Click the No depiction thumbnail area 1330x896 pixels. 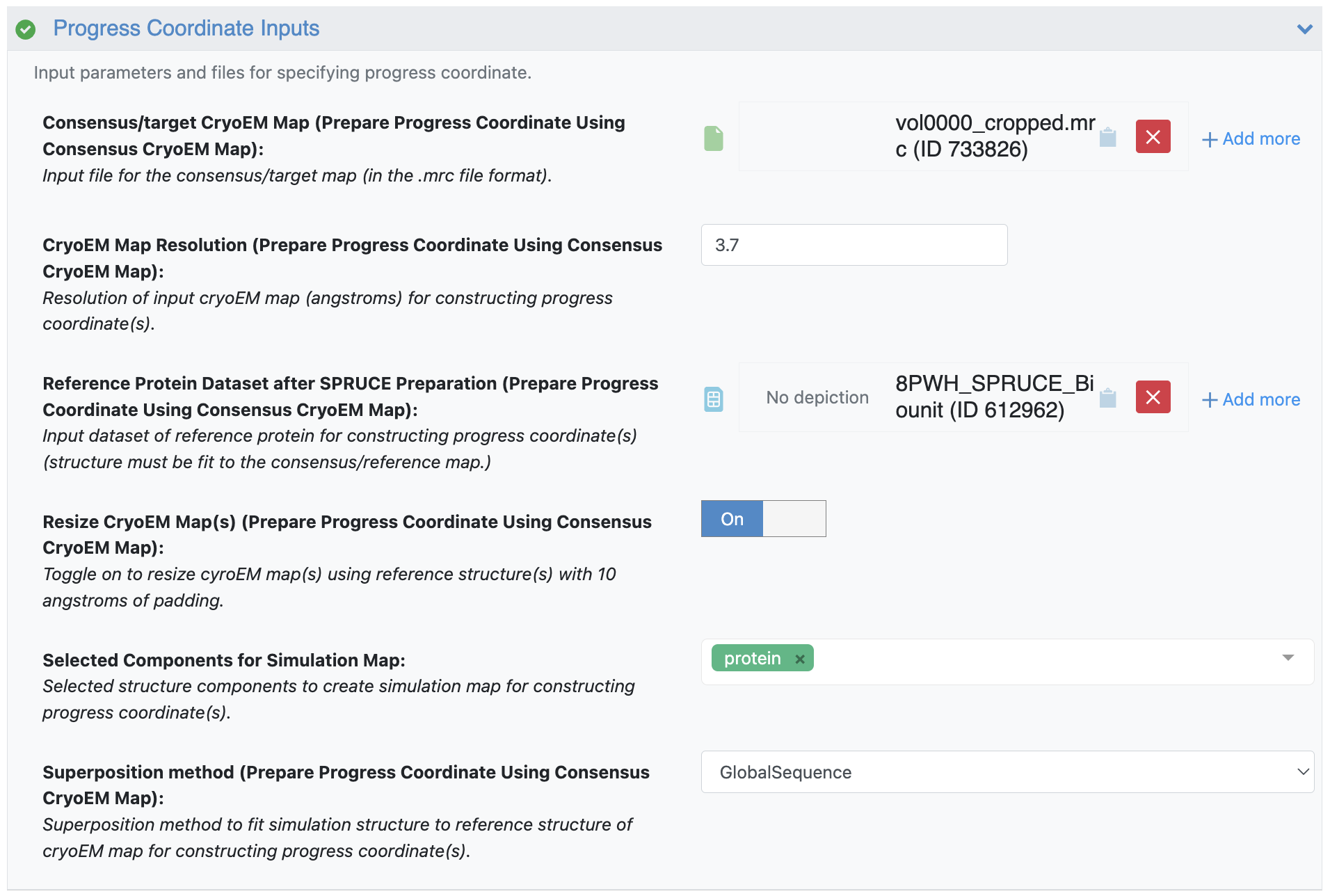[817, 397]
